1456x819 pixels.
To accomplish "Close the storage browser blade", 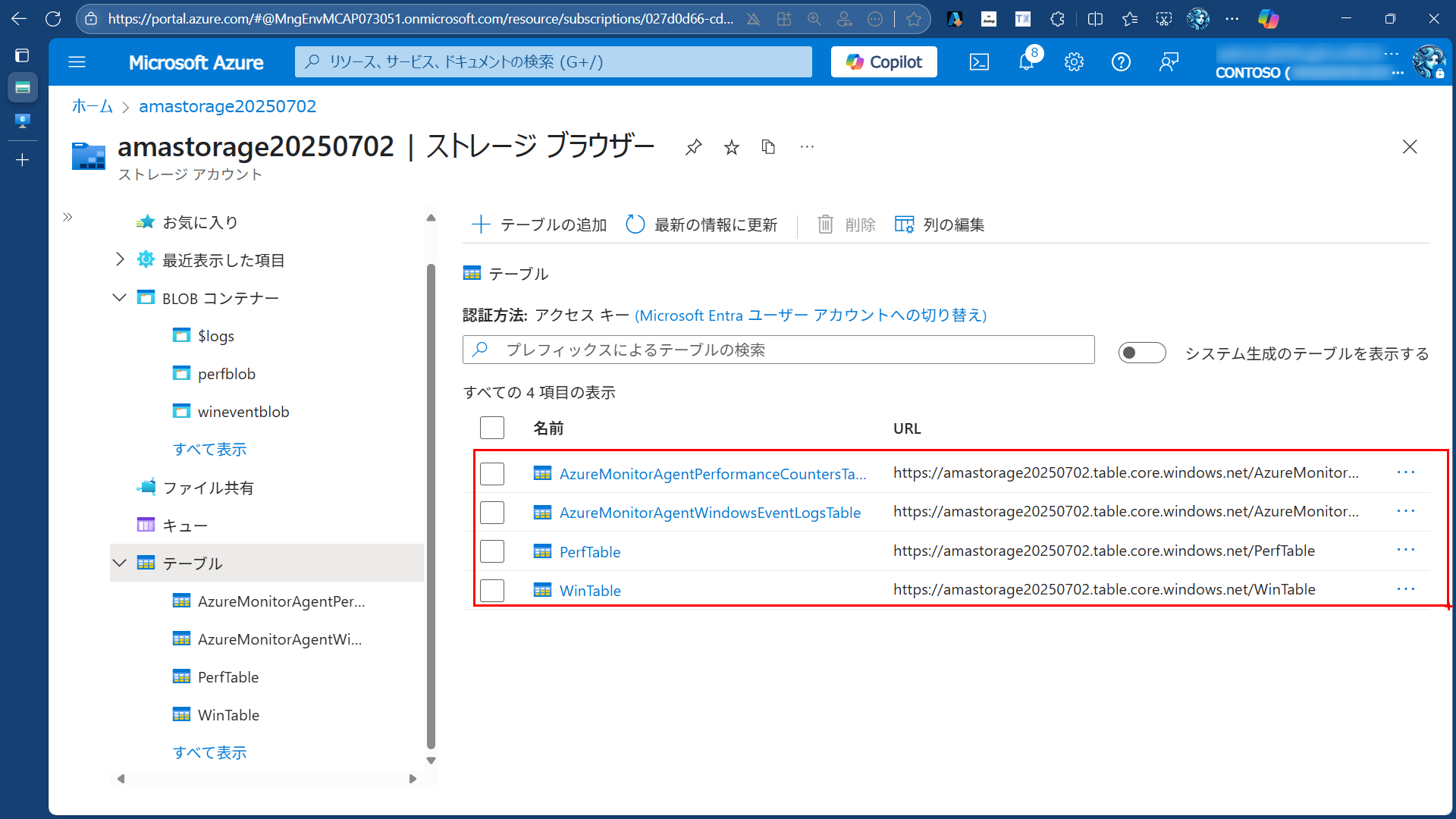I will point(1410,147).
